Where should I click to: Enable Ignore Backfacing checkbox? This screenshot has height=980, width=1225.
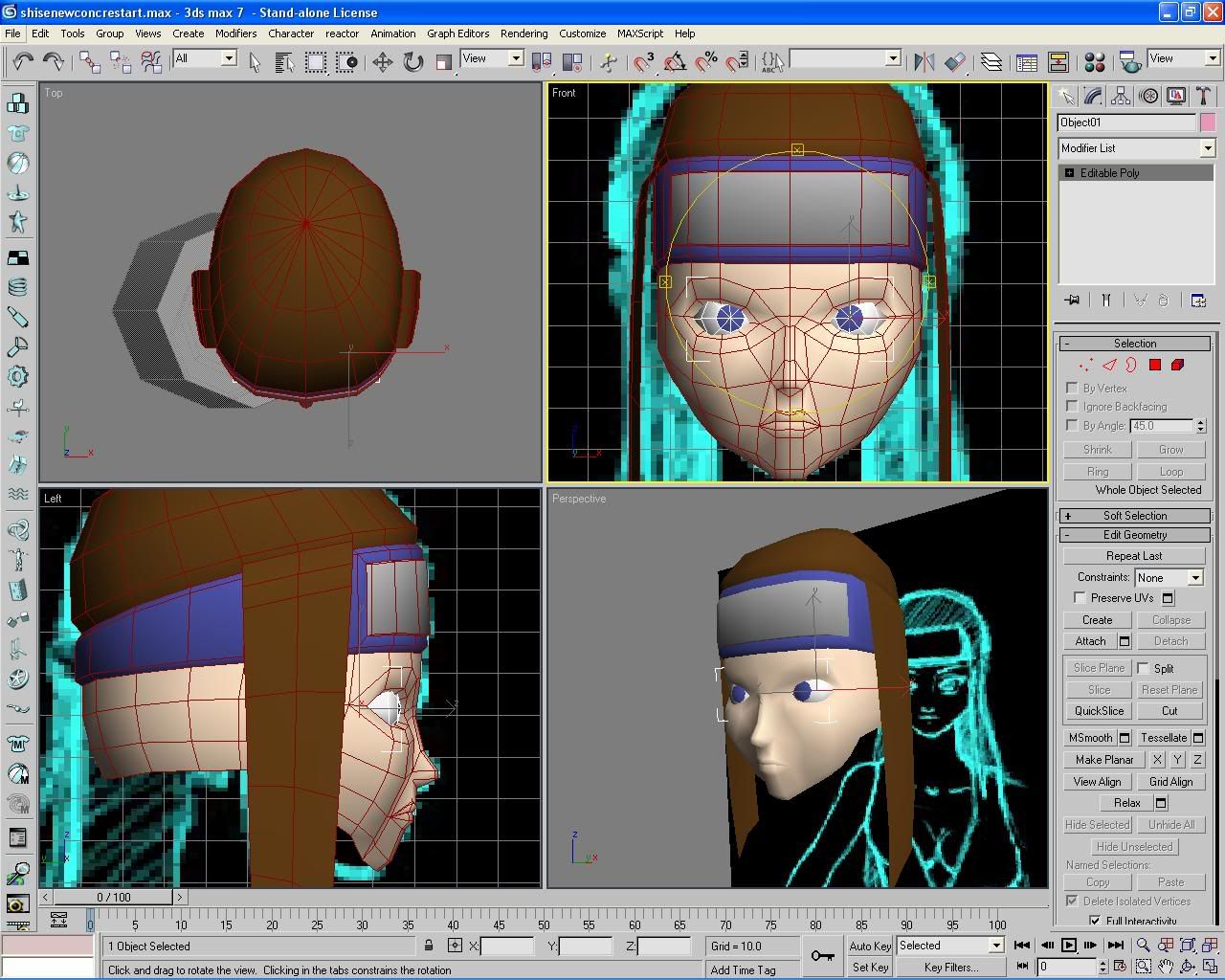1072,406
